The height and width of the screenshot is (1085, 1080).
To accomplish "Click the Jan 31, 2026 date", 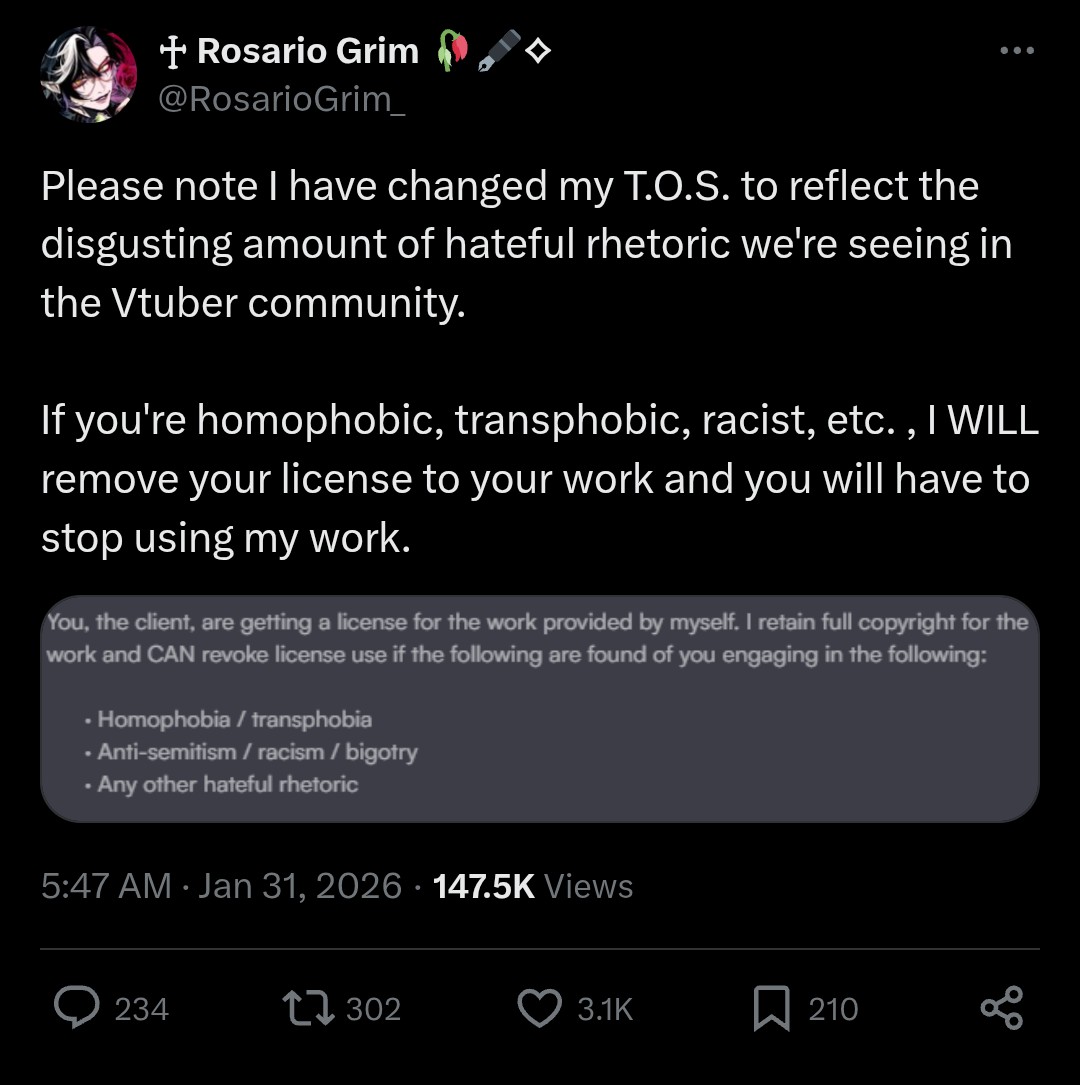I will tap(300, 886).
